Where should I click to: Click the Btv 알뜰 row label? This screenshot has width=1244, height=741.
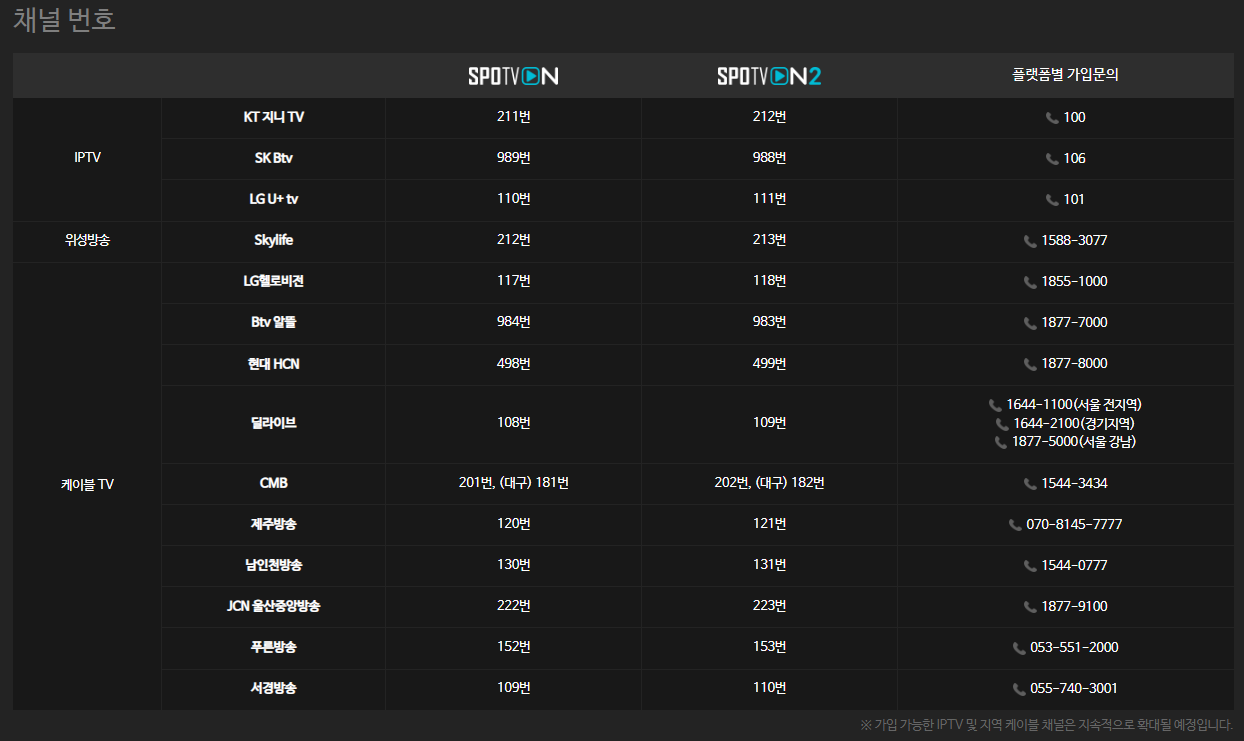coord(274,322)
